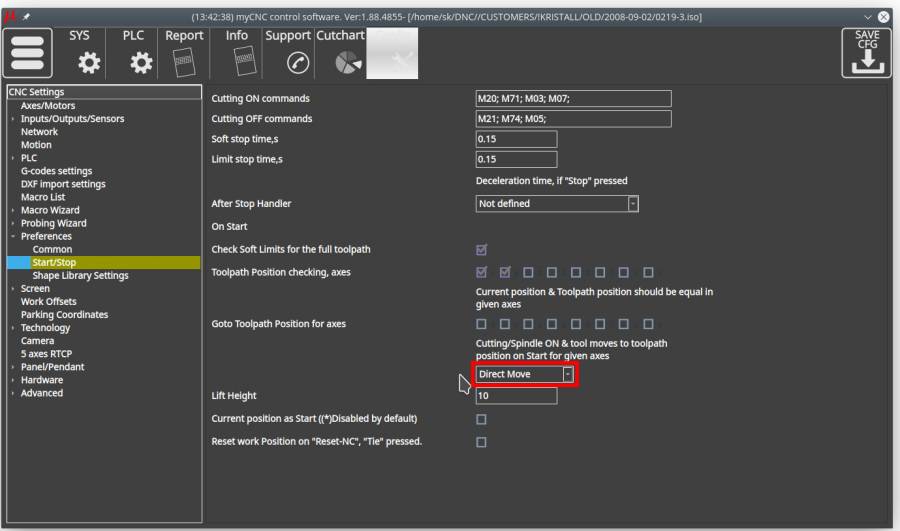Open the After Stop Handler dropdown

tap(557, 204)
